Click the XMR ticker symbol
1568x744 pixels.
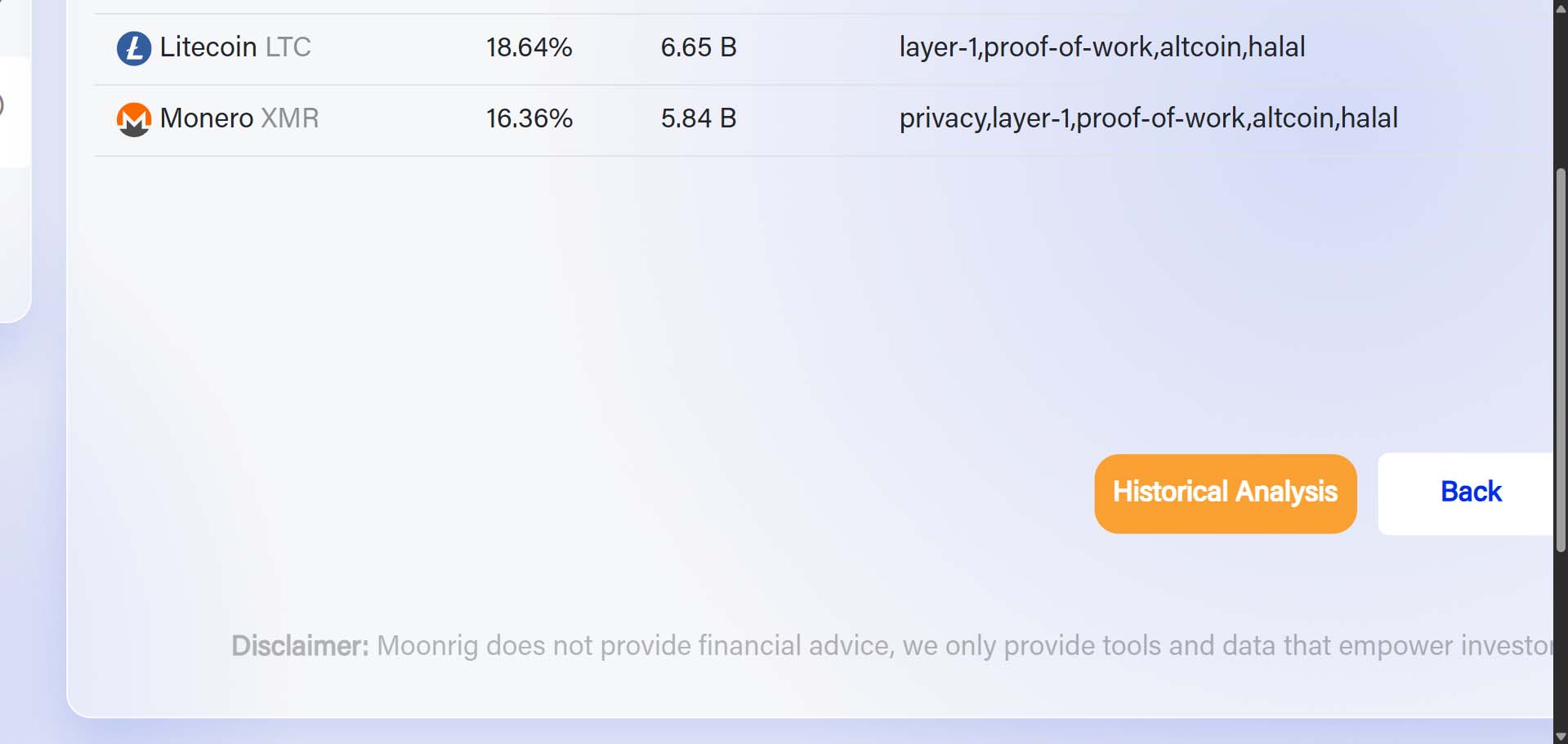pos(290,118)
